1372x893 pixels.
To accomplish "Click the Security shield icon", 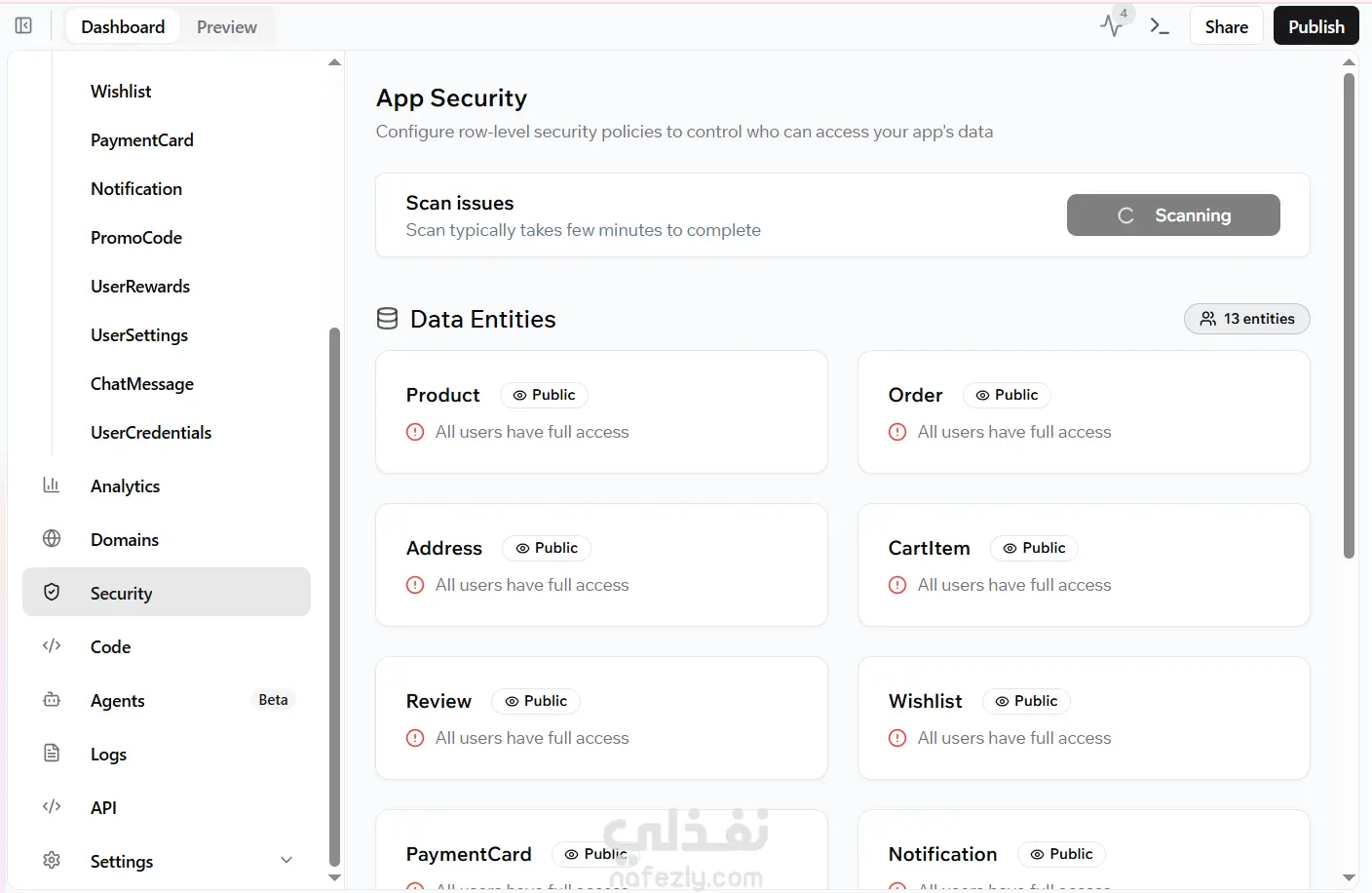I will [x=52, y=593].
